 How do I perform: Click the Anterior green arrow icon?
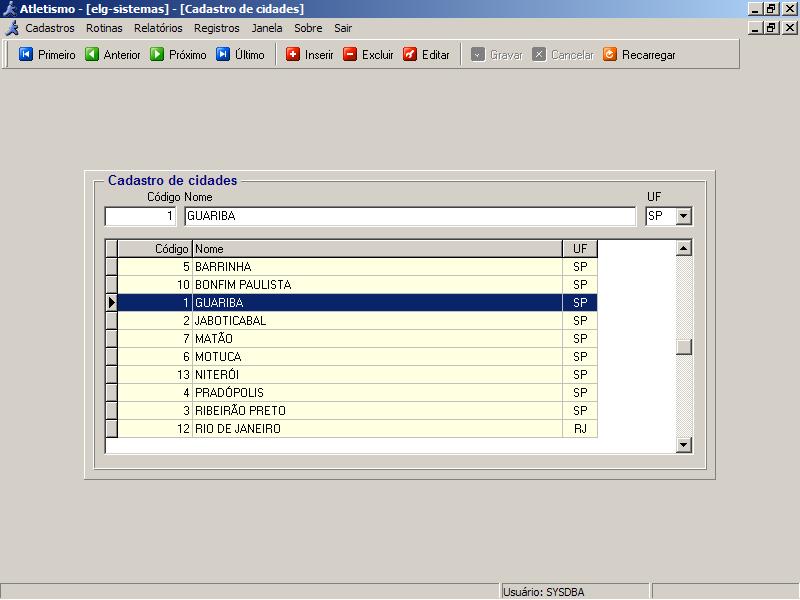92,54
